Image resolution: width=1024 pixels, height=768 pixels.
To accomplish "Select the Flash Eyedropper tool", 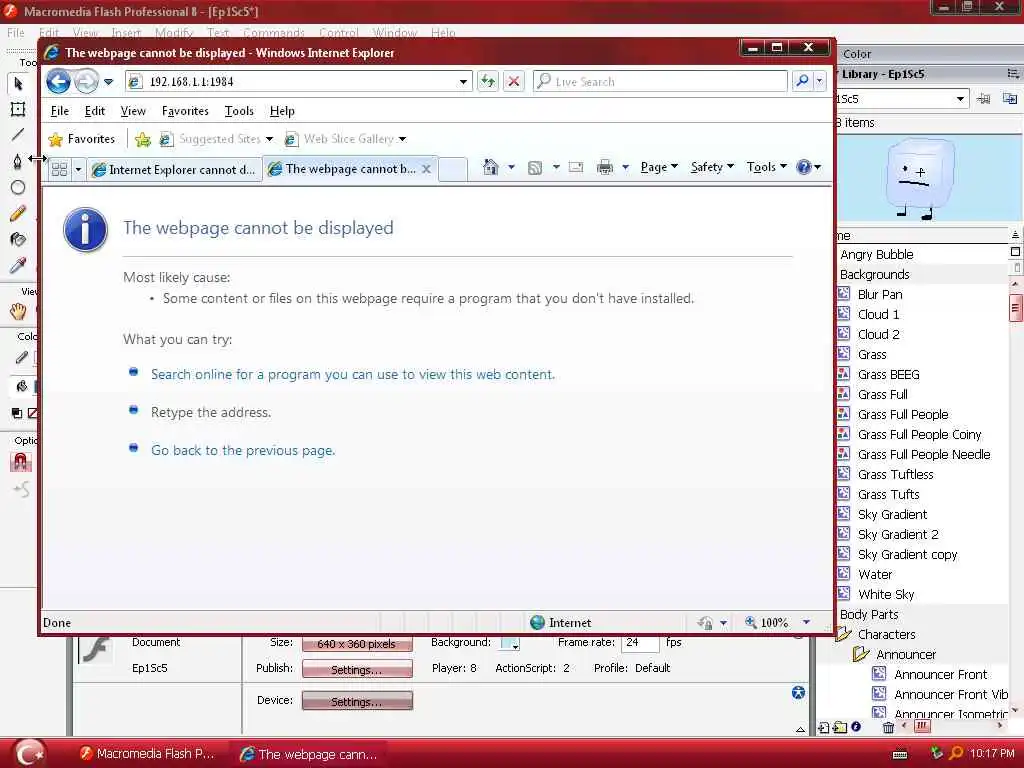I will 18,265.
